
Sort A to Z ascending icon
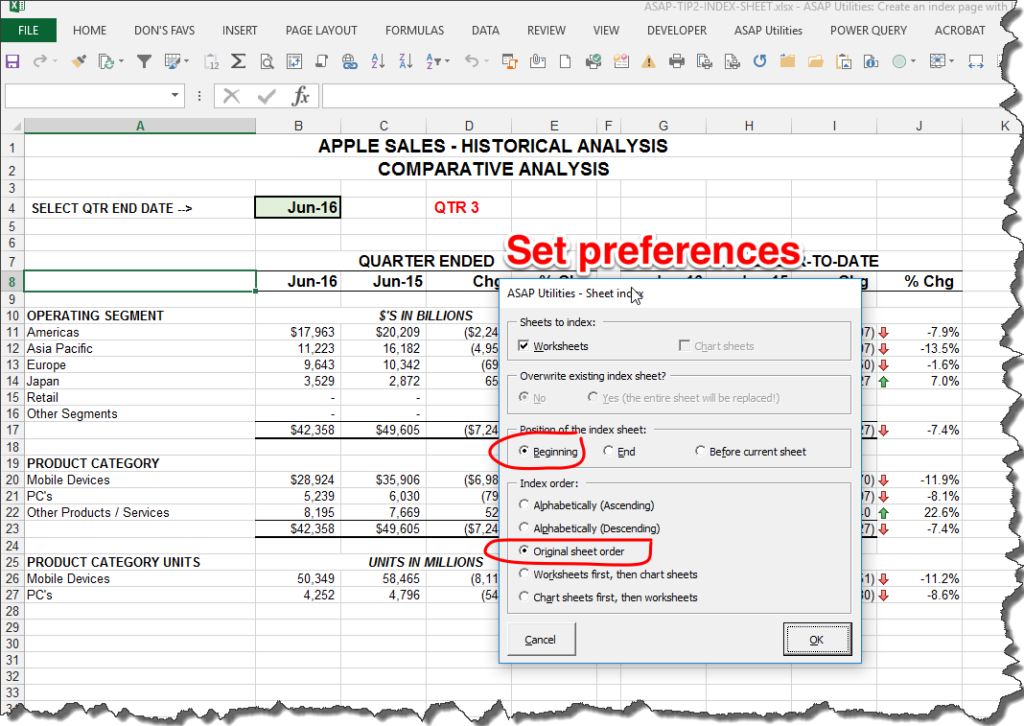click(377, 61)
